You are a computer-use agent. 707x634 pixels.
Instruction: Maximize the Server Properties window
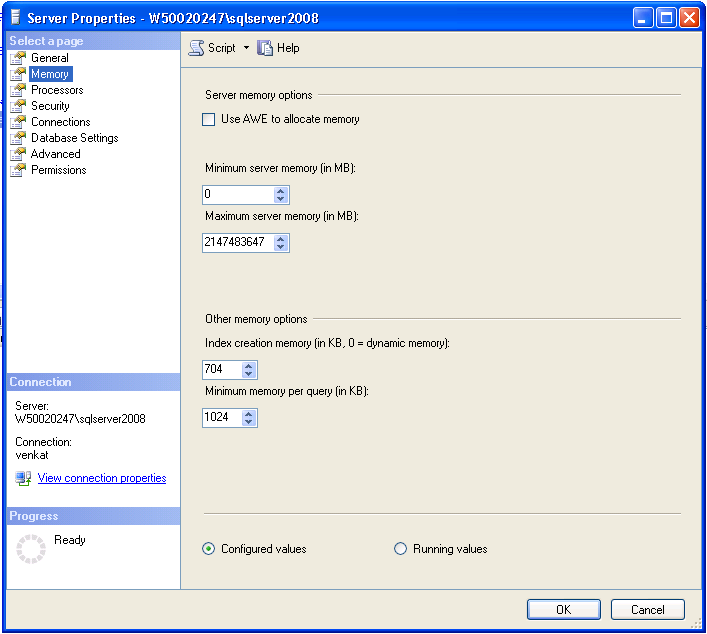click(x=666, y=18)
